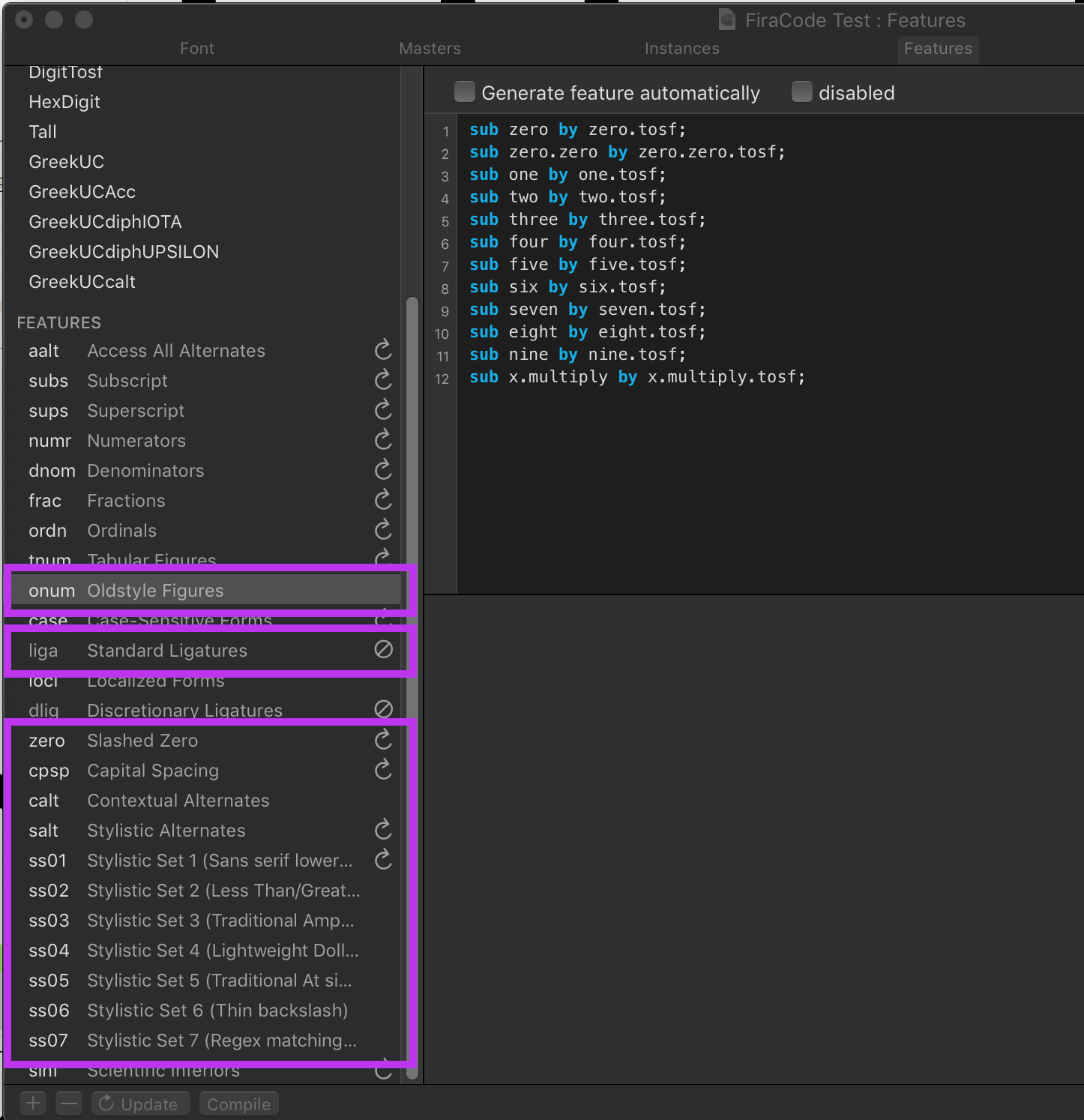The image size is (1084, 1120).
Task: Click the Update button
Action: point(140,1103)
